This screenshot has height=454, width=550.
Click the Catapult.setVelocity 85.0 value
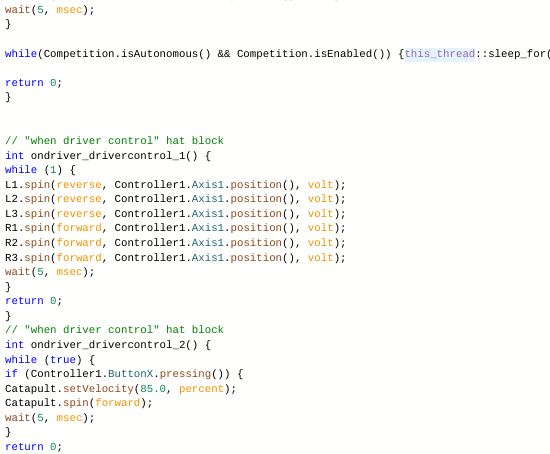click(153, 389)
